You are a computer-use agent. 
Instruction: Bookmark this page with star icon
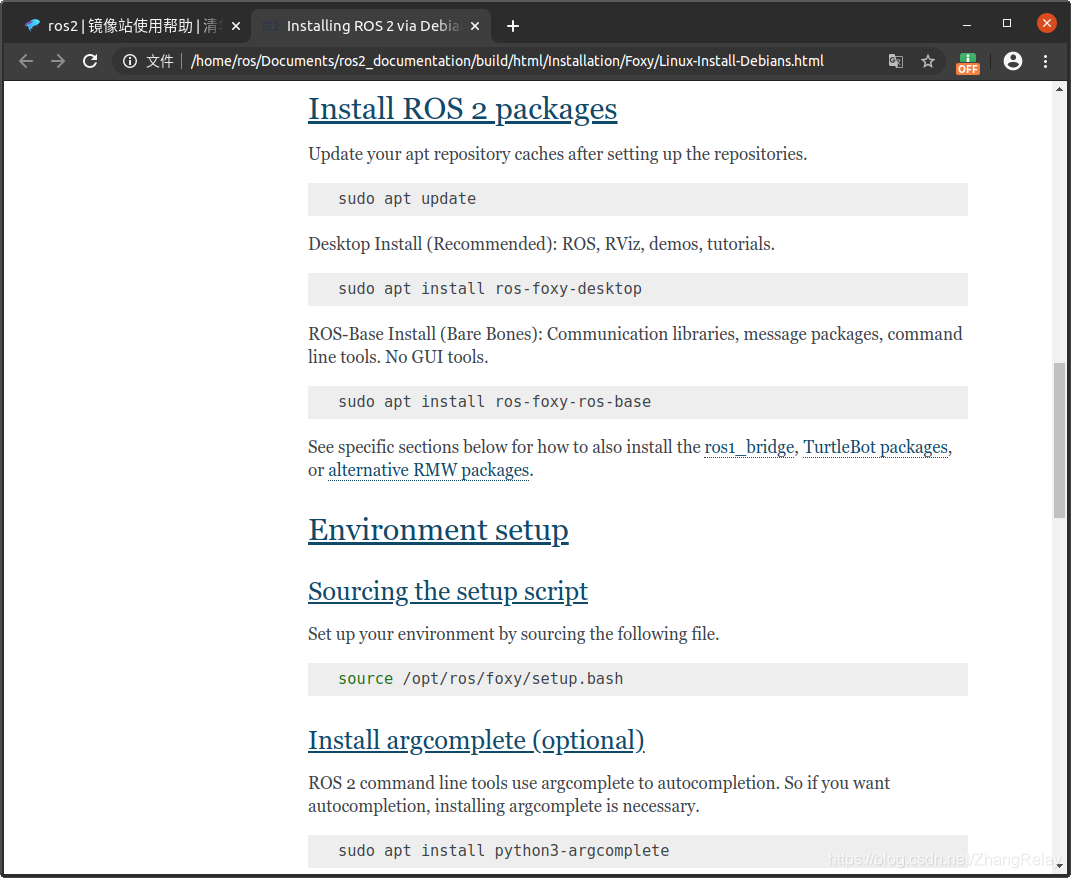tap(928, 61)
